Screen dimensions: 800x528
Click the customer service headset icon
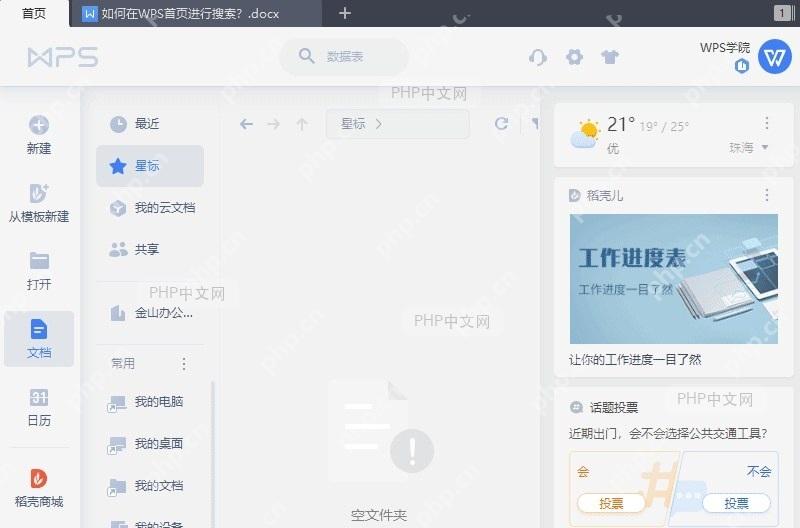[538, 57]
